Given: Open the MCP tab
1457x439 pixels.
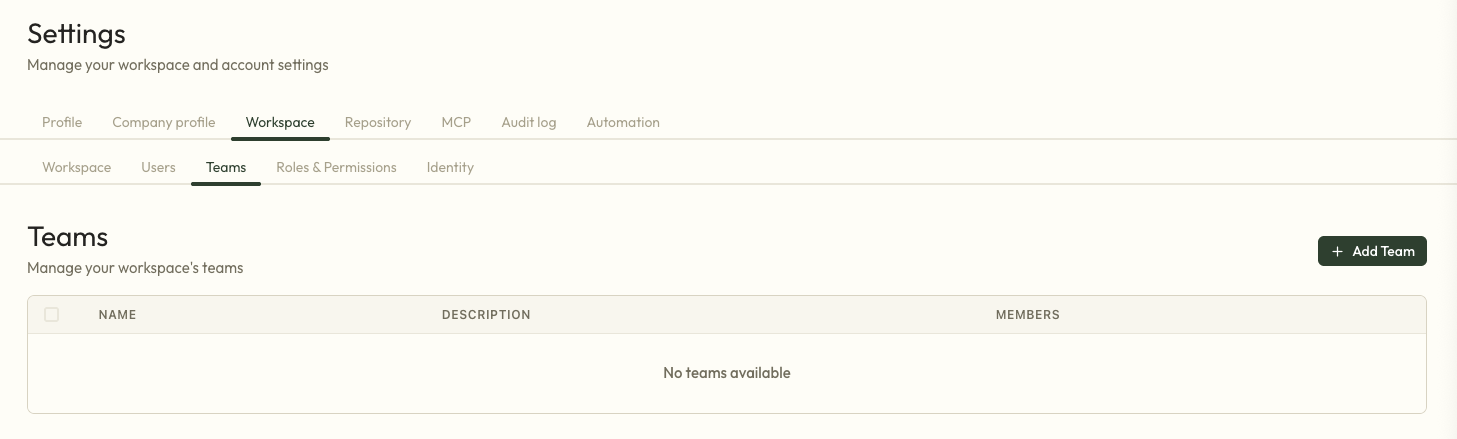Looking at the screenshot, I should [456, 122].
